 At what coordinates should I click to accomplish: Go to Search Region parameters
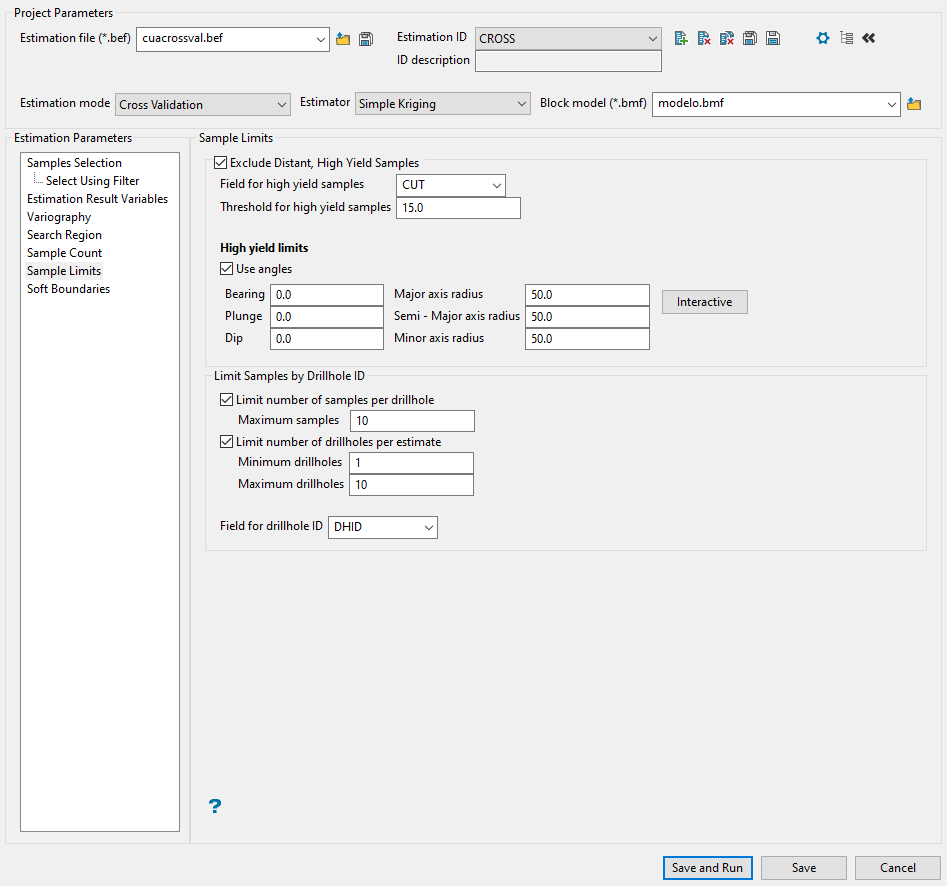coord(64,235)
